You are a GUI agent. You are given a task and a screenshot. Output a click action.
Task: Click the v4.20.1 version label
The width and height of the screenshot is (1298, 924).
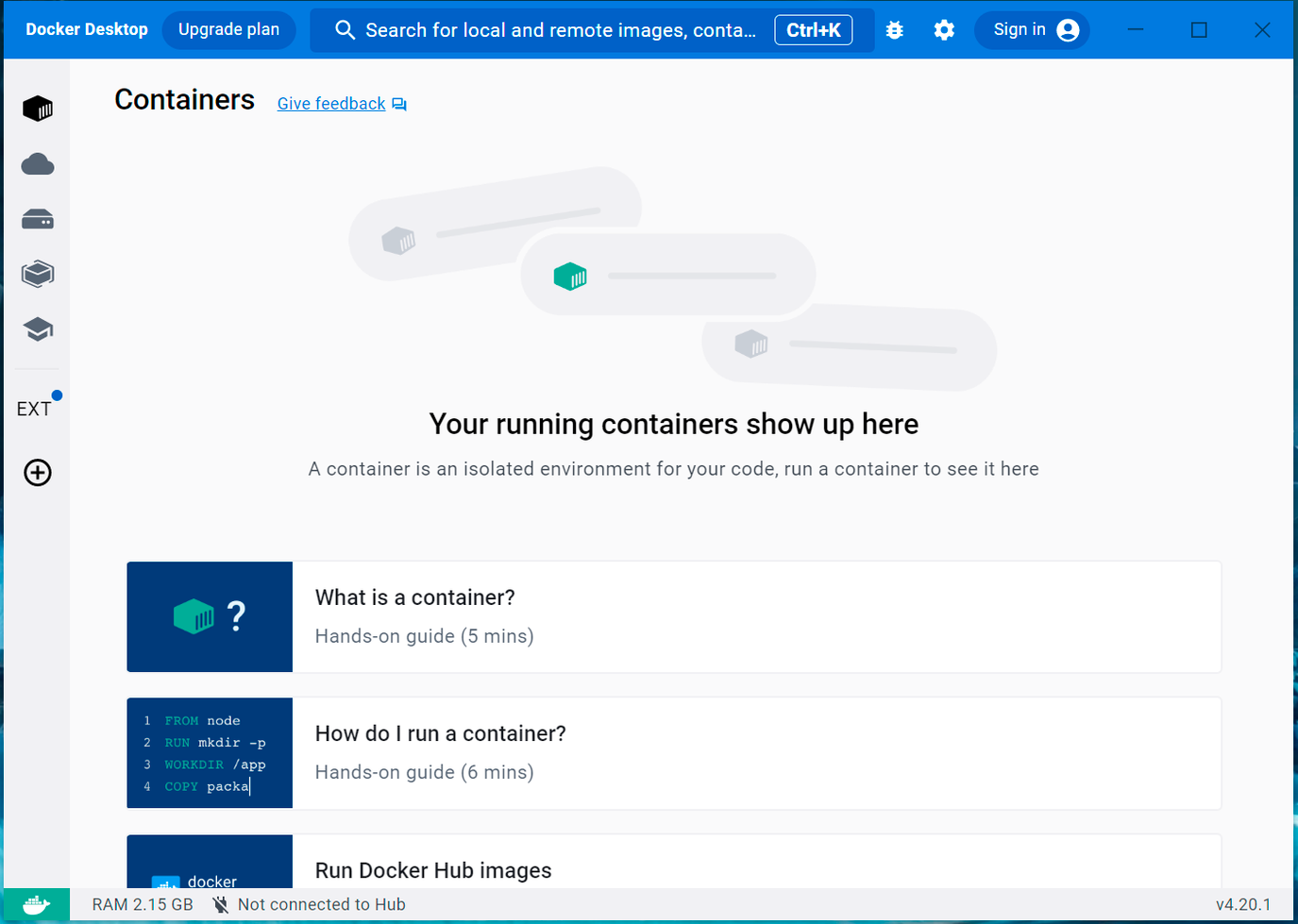pos(1243,904)
